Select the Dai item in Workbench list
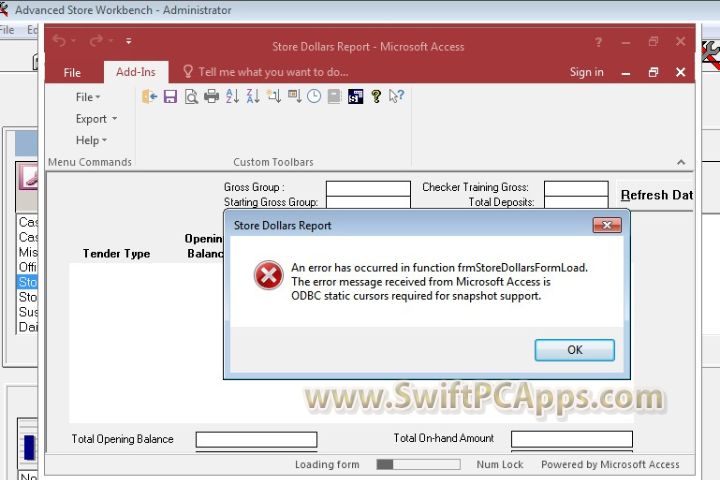Screen dimensions: 720x480 coord(28,327)
